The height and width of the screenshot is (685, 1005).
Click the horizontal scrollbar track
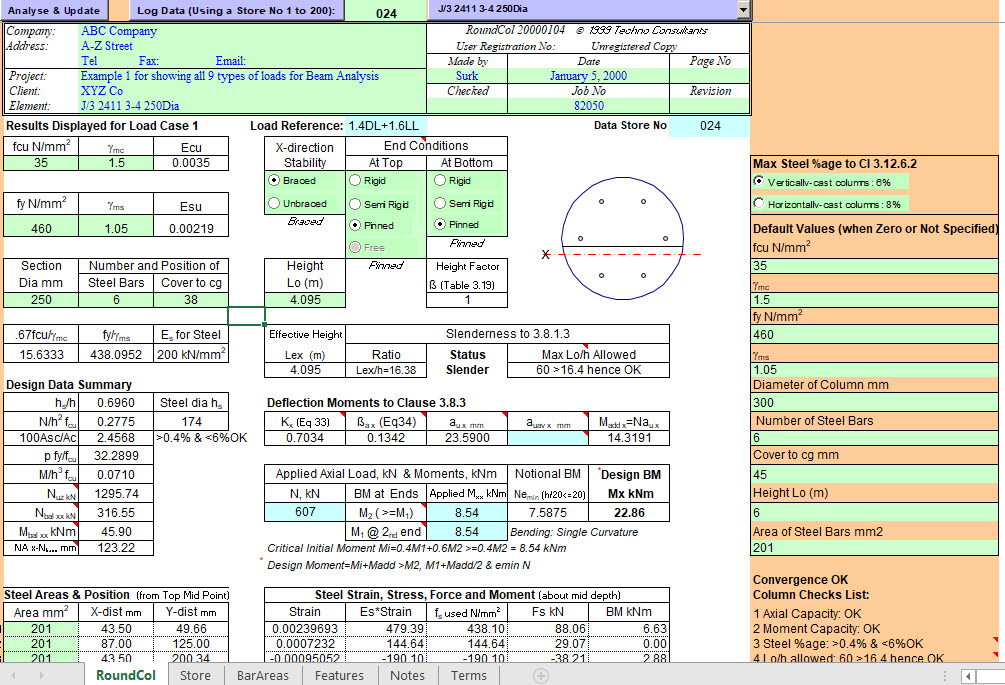click(x=988, y=676)
